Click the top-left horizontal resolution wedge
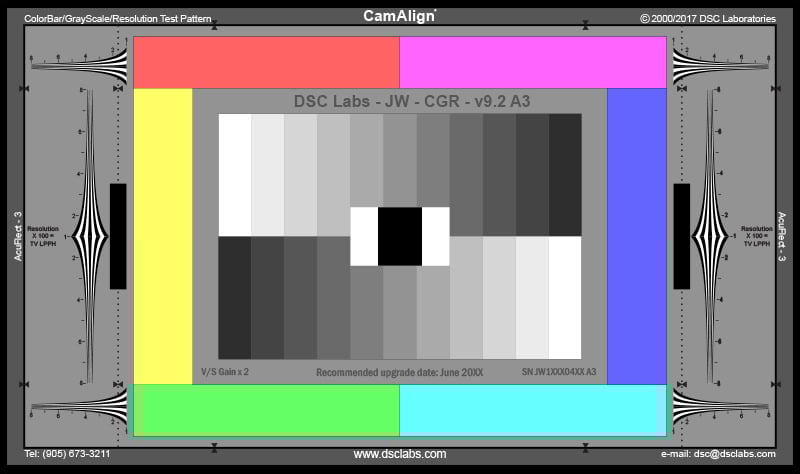This screenshot has width=800, height=474. (79, 66)
